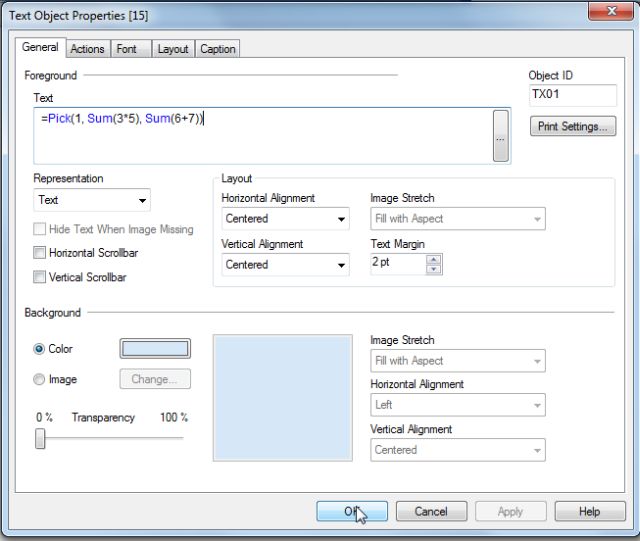Image resolution: width=640 pixels, height=541 pixels.
Task: Open the Representation dropdown
Action: [x=92, y=200]
